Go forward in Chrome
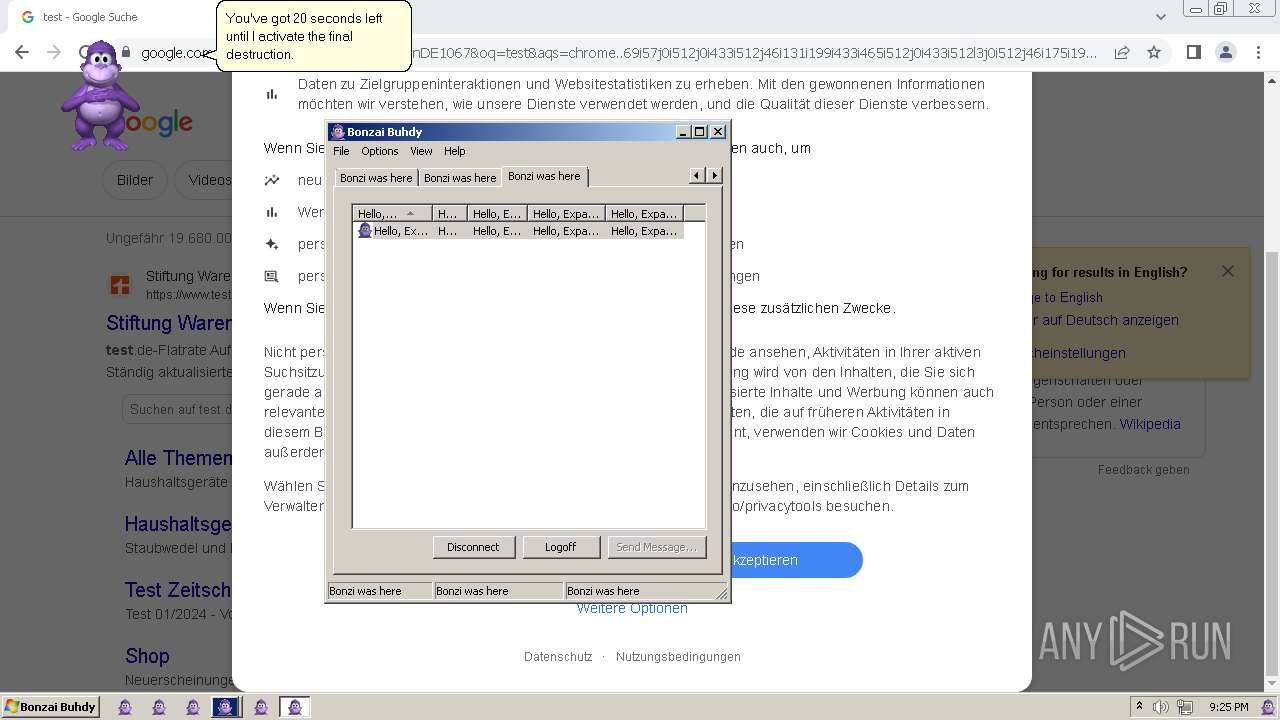The image size is (1280, 720). point(54,53)
